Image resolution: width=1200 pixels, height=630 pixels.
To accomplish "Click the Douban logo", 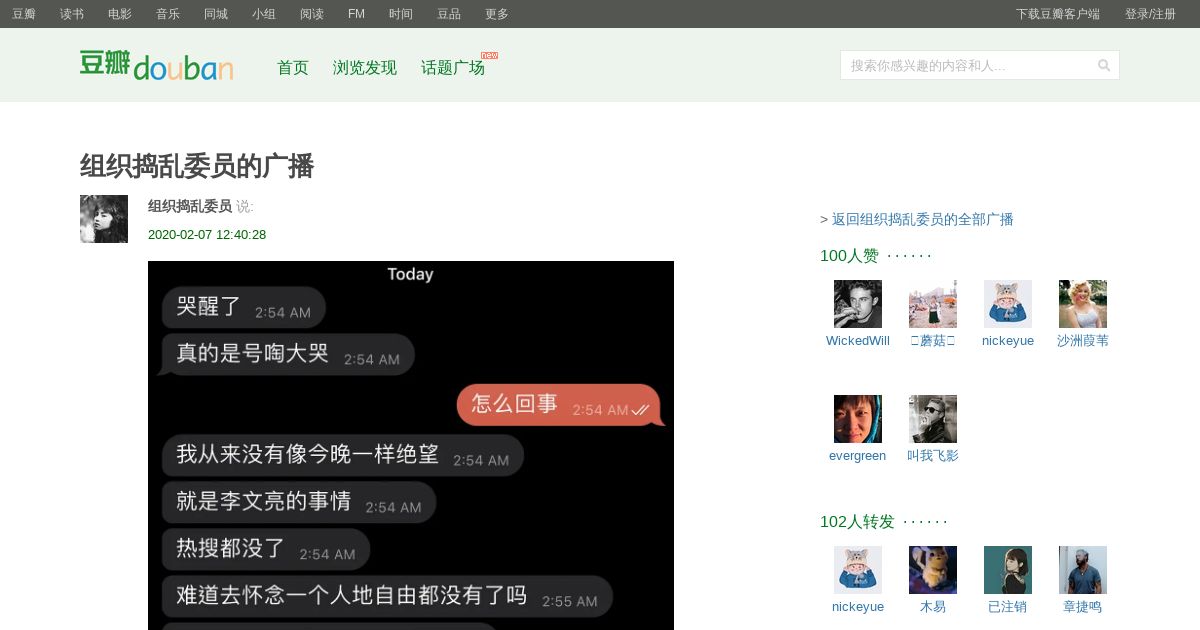I will [157, 65].
